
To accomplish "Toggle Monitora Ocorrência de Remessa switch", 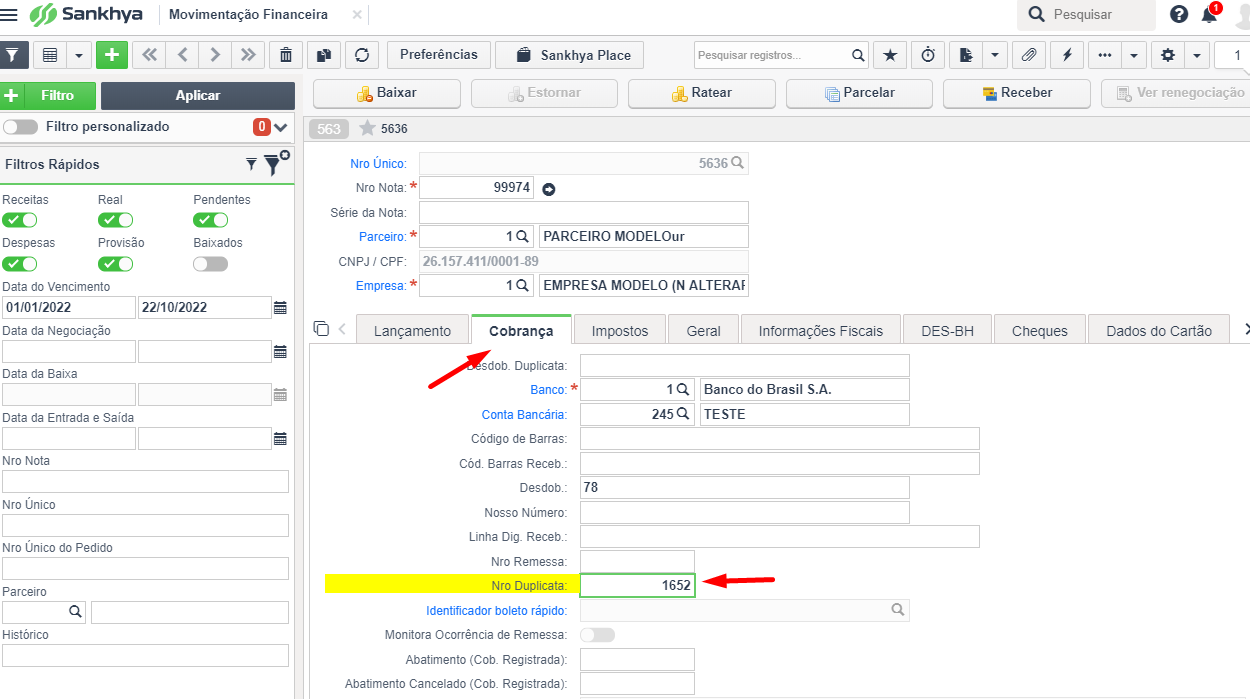I will click(597, 635).
